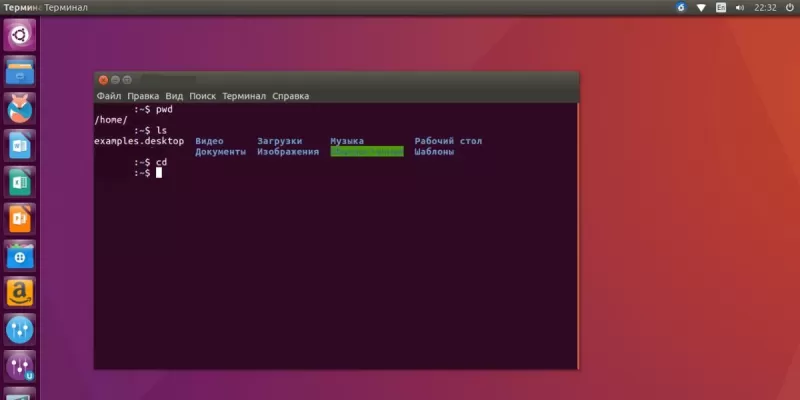
Task: Open Ubuntu Software from the dock
Action: [x=20, y=256]
